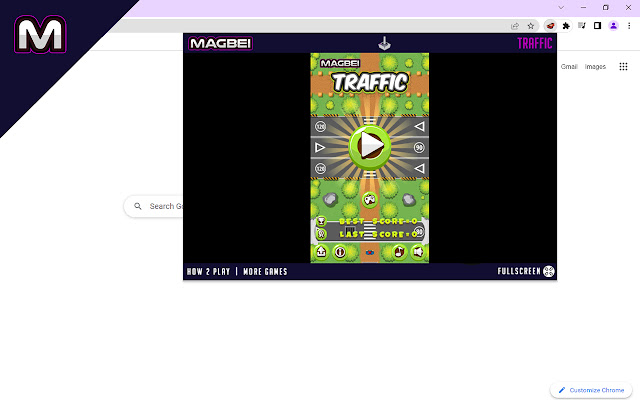Click the TRAFFIC title in popup header
The image size is (640, 400).
point(535,43)
